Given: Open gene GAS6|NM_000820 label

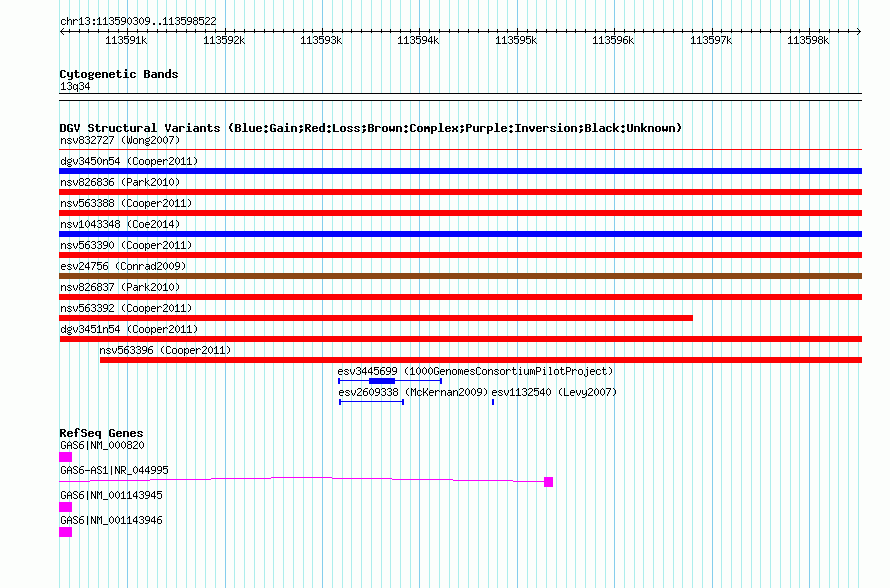Looking at the screenshot, I should click(102, 446).
